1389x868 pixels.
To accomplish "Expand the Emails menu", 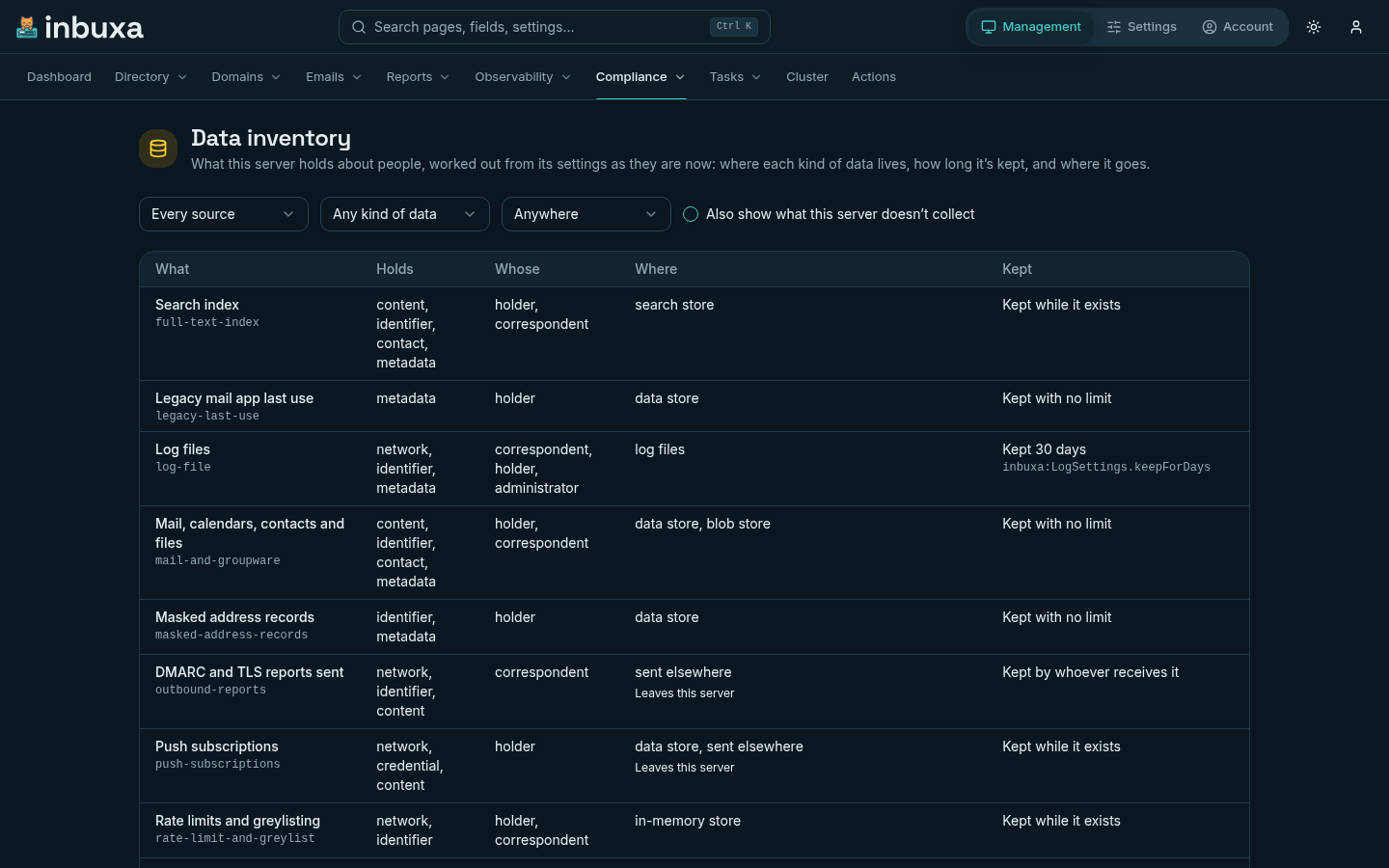I will point(334,77).
